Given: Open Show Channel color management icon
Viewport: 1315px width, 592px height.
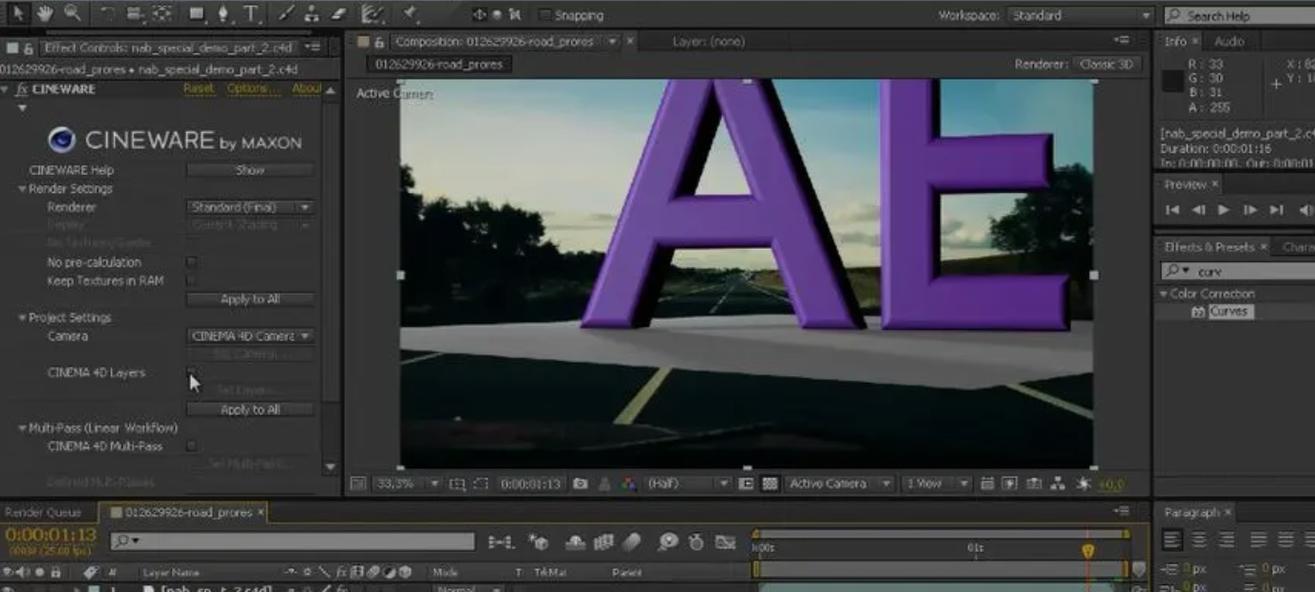Looking at the screenshot, I should point(628,484).
